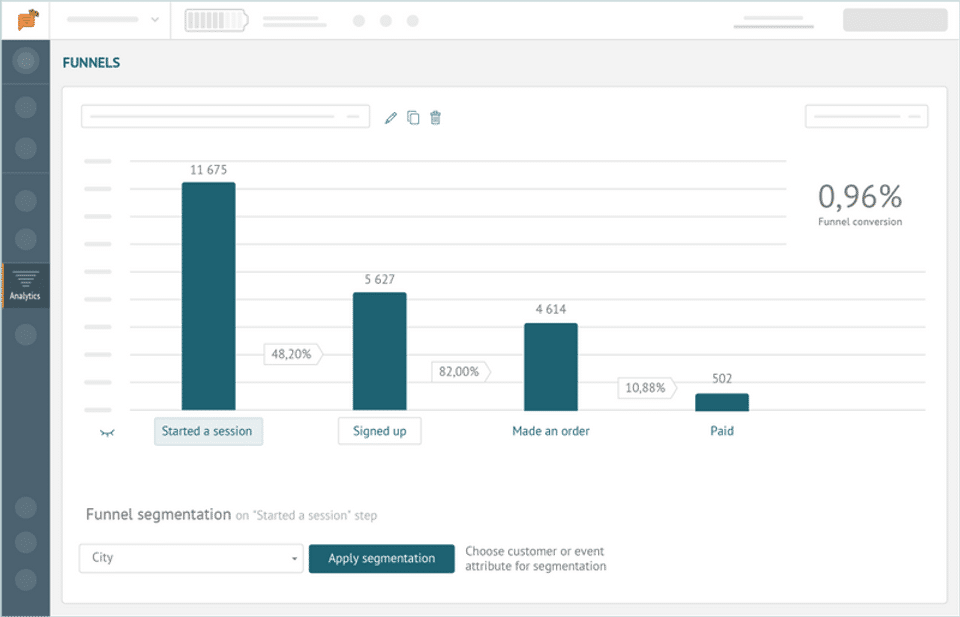Click the closed-eye icon below the chart
960x617 pixels.
(x=107, y=433)
